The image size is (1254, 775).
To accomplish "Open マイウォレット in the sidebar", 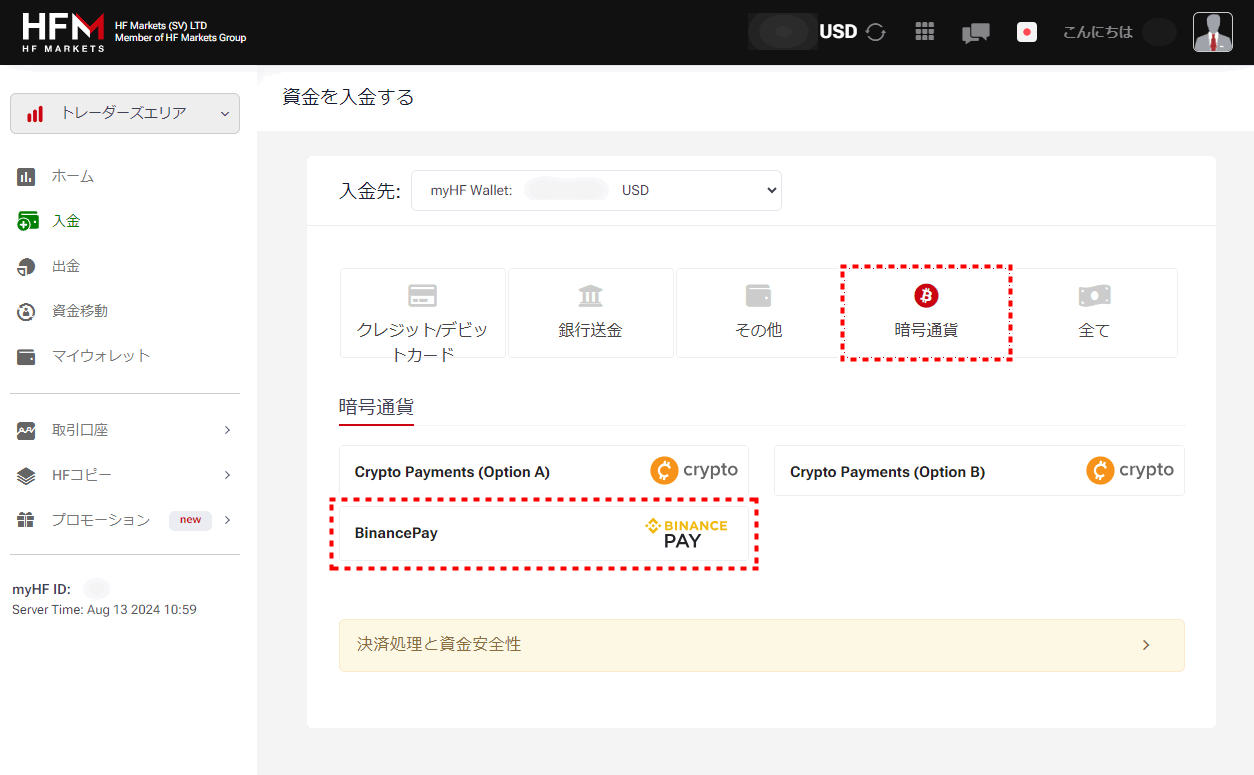I will tap(101, 356).
